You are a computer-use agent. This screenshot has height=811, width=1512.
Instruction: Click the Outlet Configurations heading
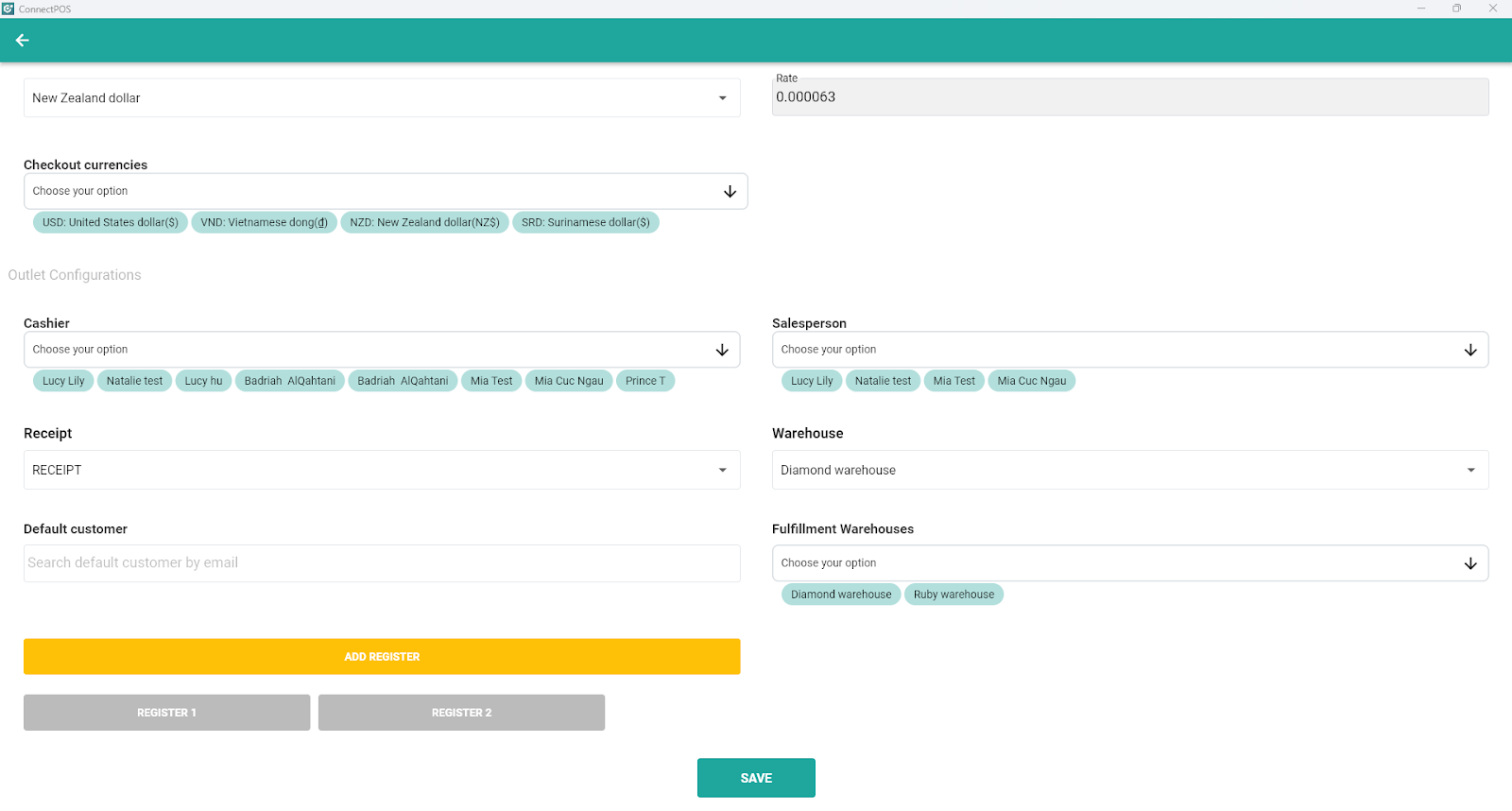(75, 275)
